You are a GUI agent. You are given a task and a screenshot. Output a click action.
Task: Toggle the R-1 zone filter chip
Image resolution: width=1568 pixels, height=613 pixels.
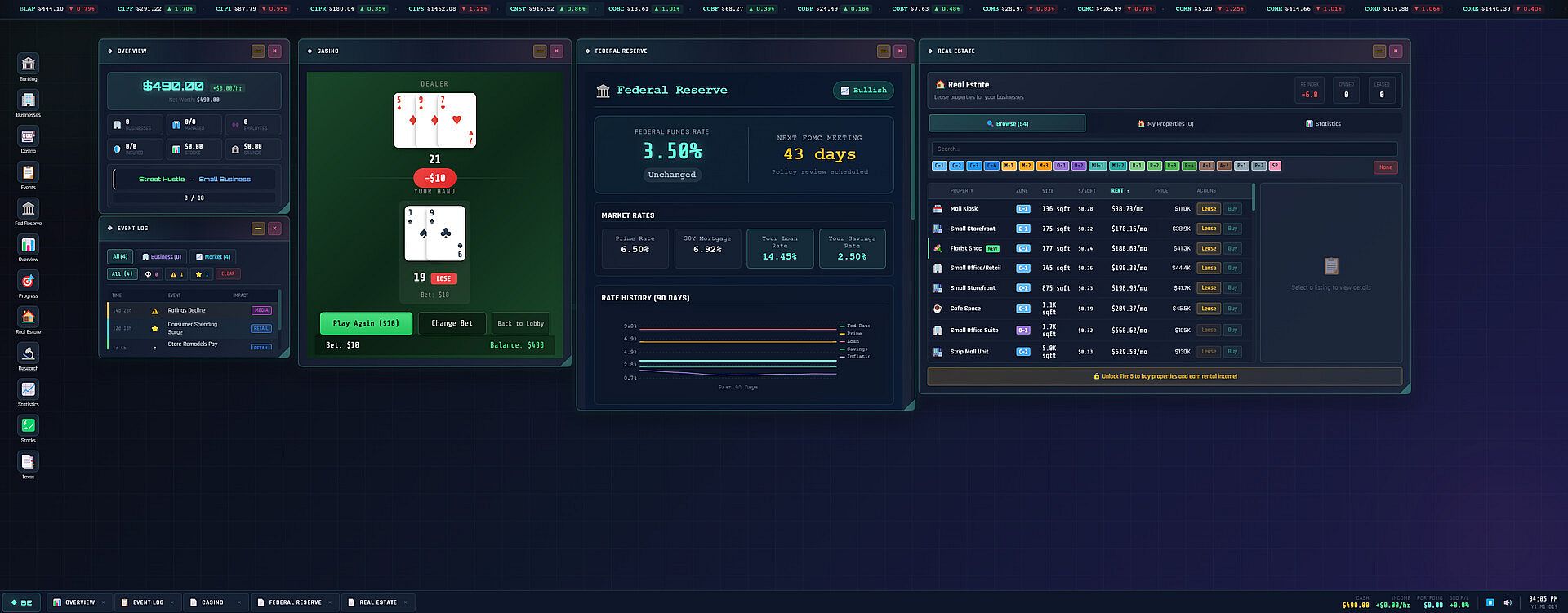tap(1137, 166)
